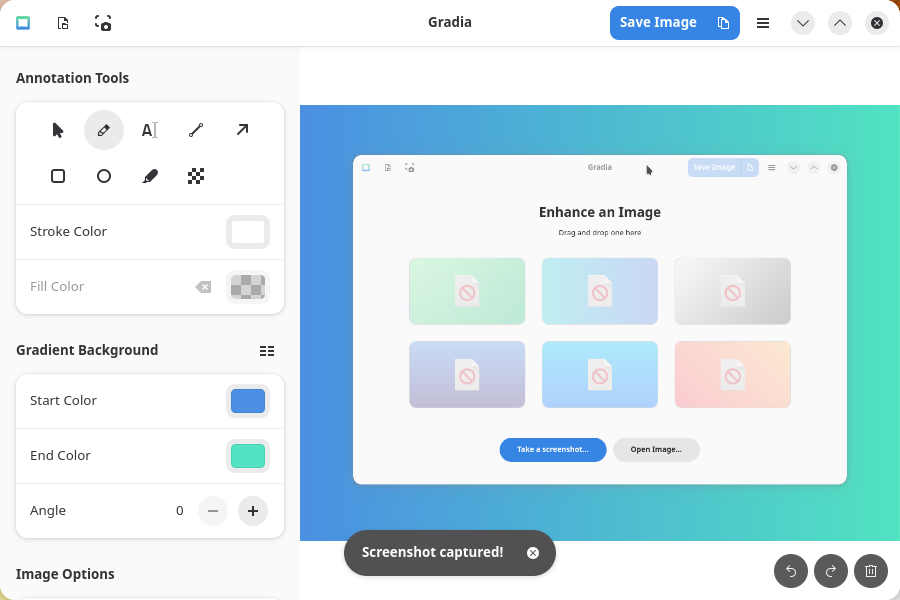Screen dimensions: 900x600
Task: Click the Angle value field
Action: coord(180,511)
